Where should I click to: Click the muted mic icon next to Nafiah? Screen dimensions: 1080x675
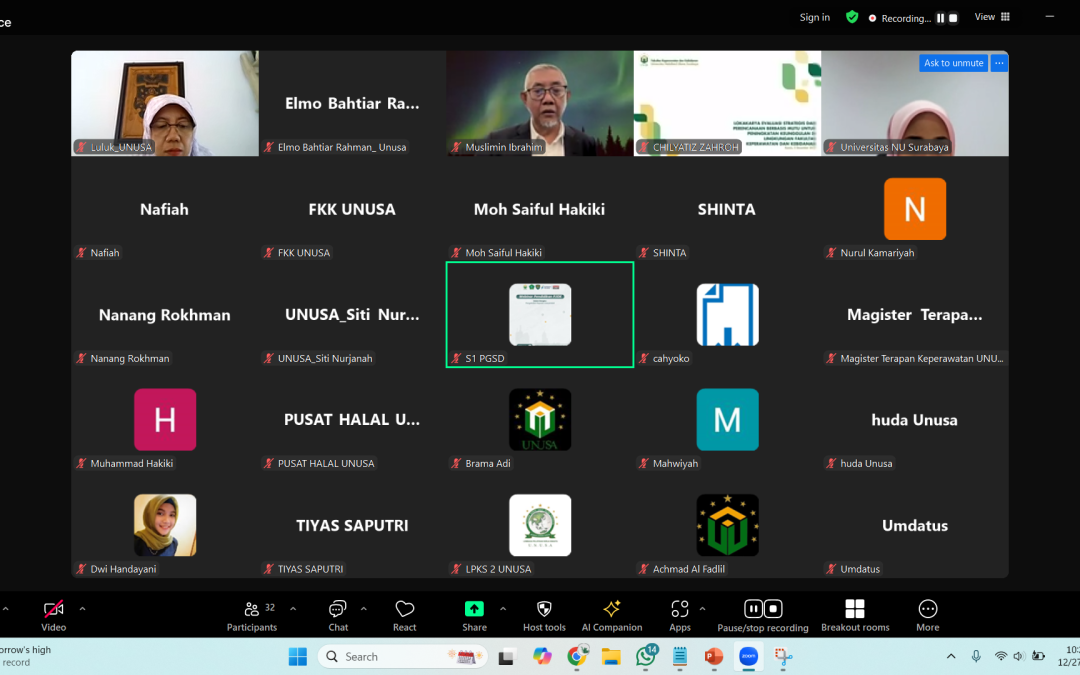[81, 253]
